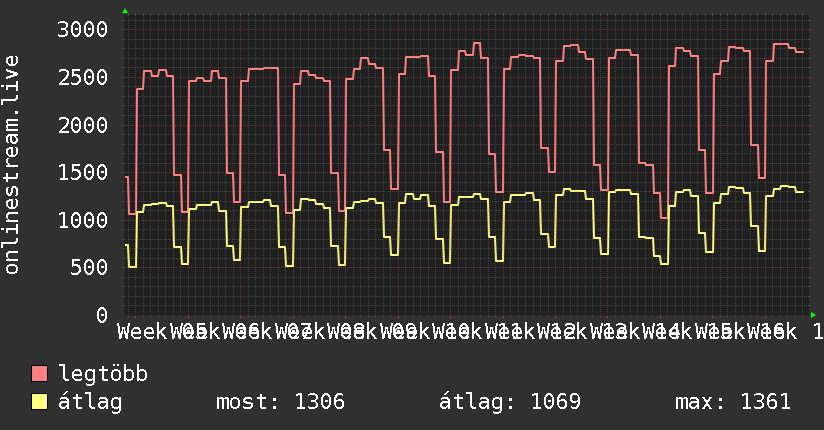Click the 'most: 1306' value

point(281,402)
